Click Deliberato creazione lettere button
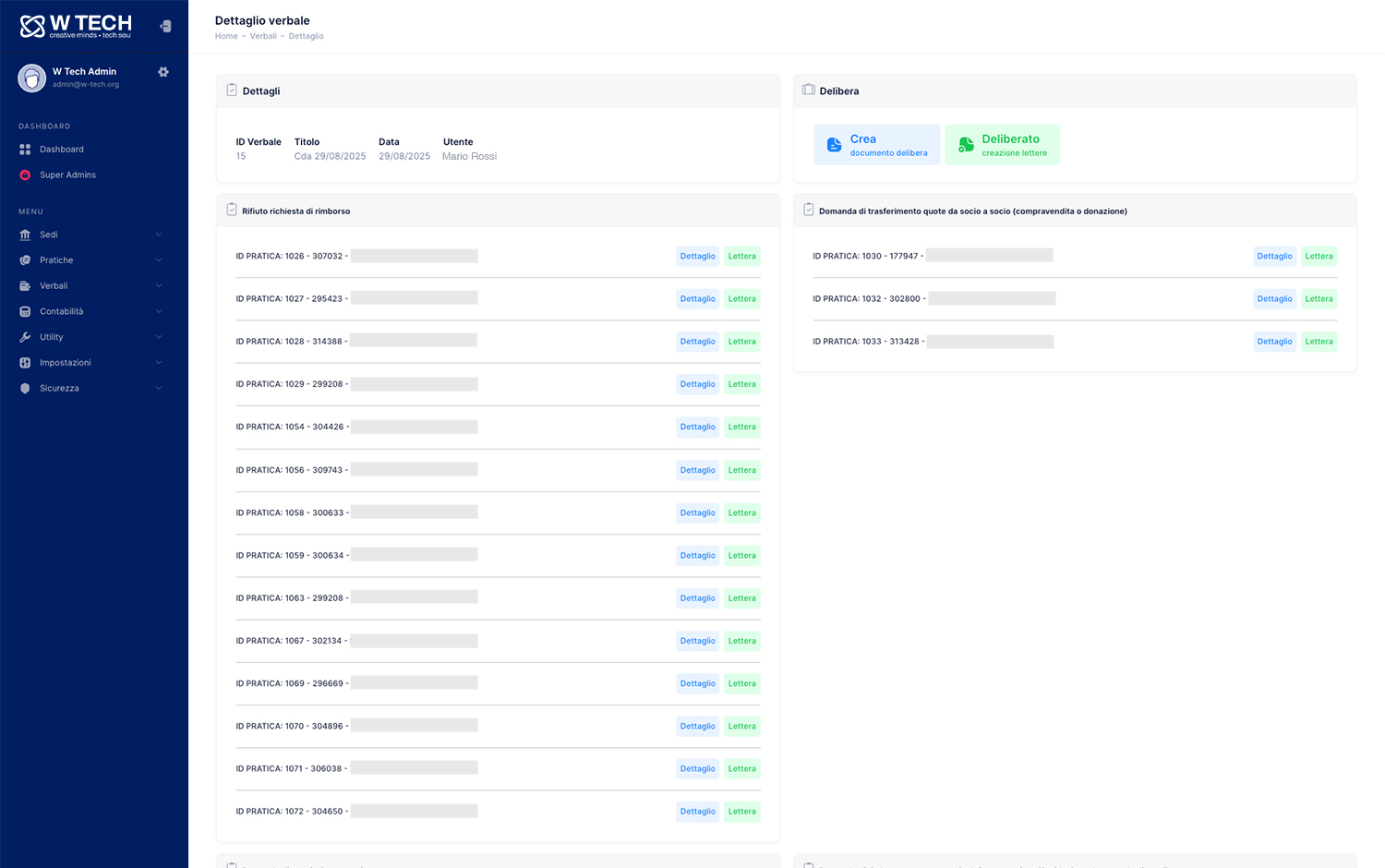This screenshot has width=1385, height=868. click(x=1002, y=145)
